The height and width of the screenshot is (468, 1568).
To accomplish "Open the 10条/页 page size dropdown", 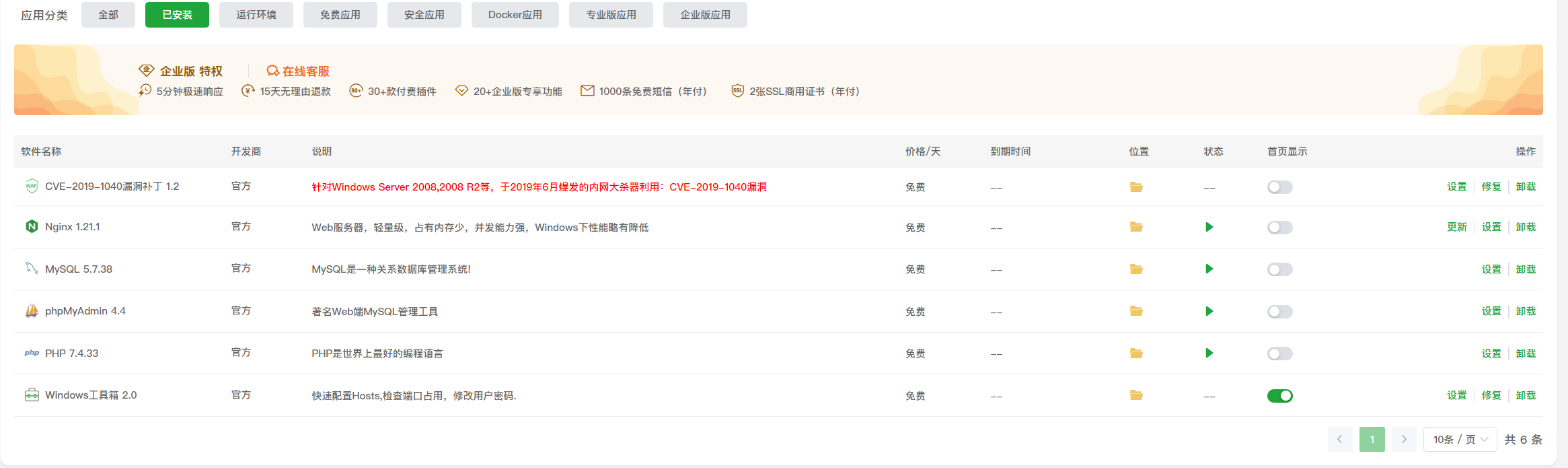I will click(1460, 439).
